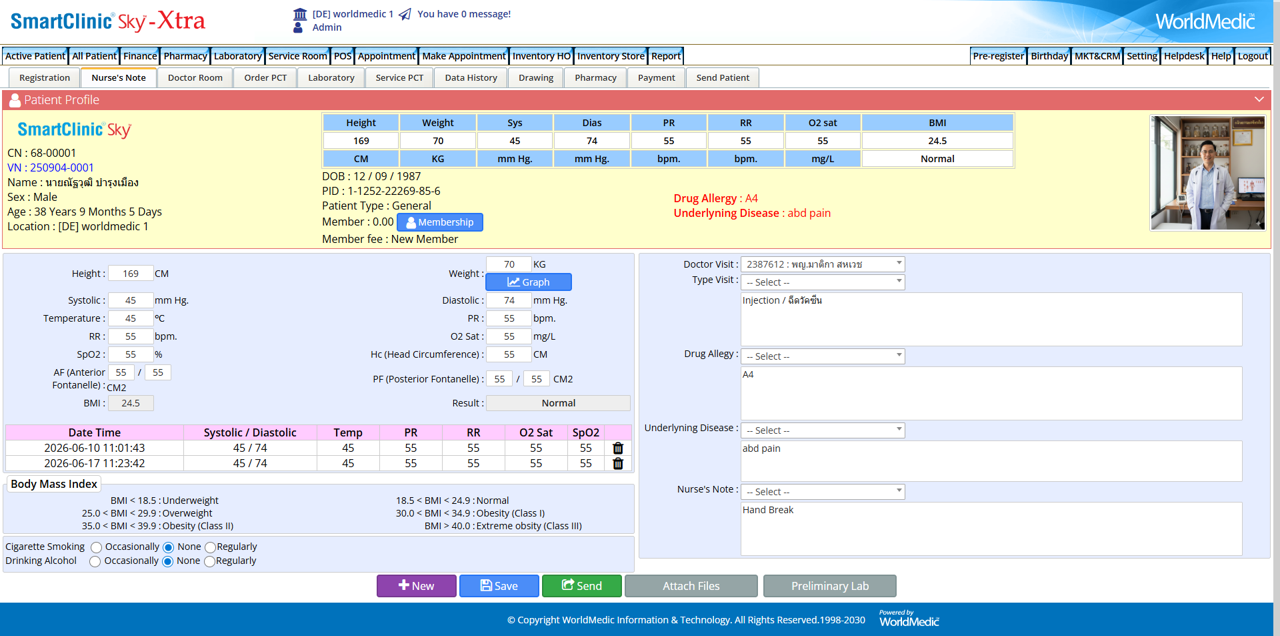Open Pre-register

point(998,56)
